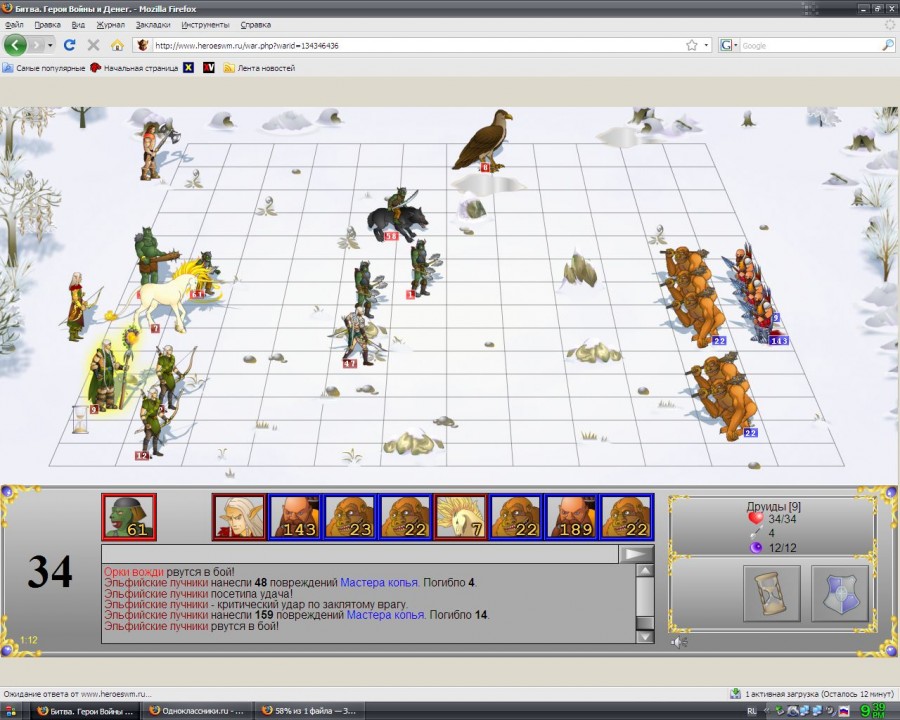Click the wolf rider unit with count 58

398,215
